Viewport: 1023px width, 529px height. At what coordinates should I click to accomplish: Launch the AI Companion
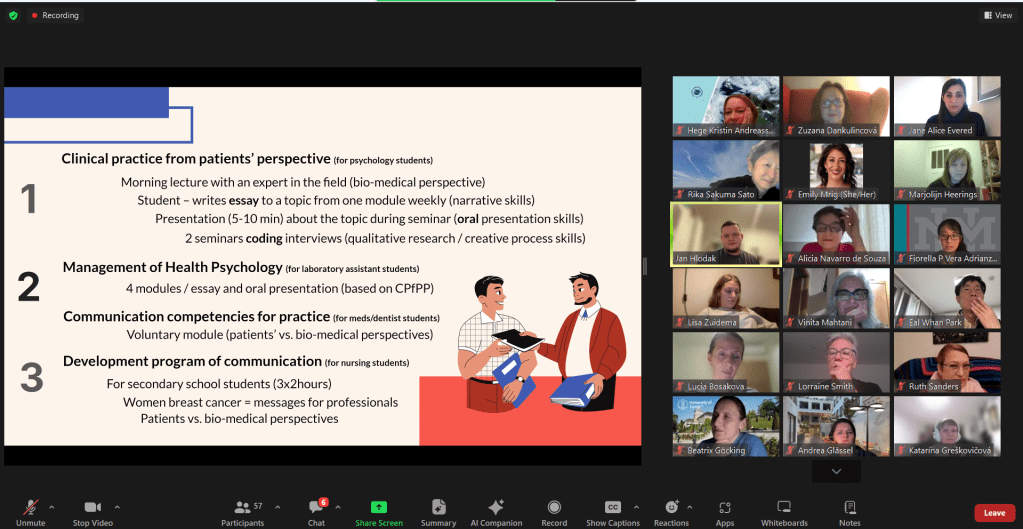pyautogui.click(x=496, y=508)
